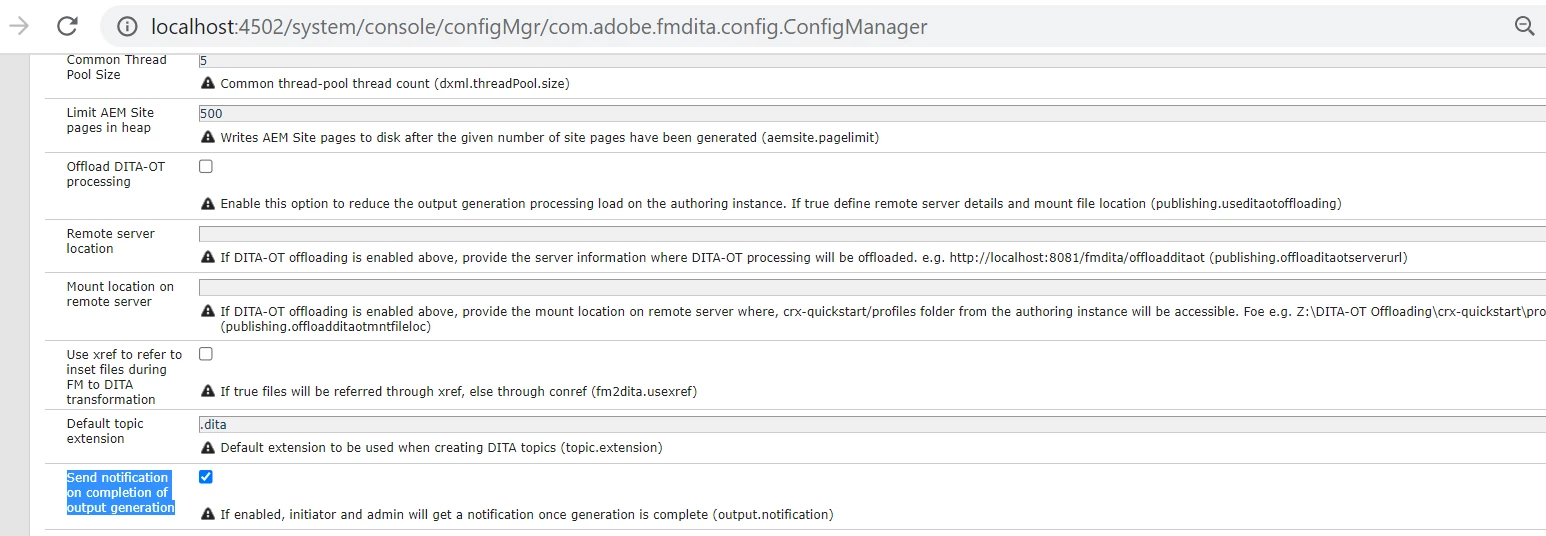Viewport: 1546px width, 536px height.
Task: Click warning icon beside Common thread-pool description
Action: (208, 84)
